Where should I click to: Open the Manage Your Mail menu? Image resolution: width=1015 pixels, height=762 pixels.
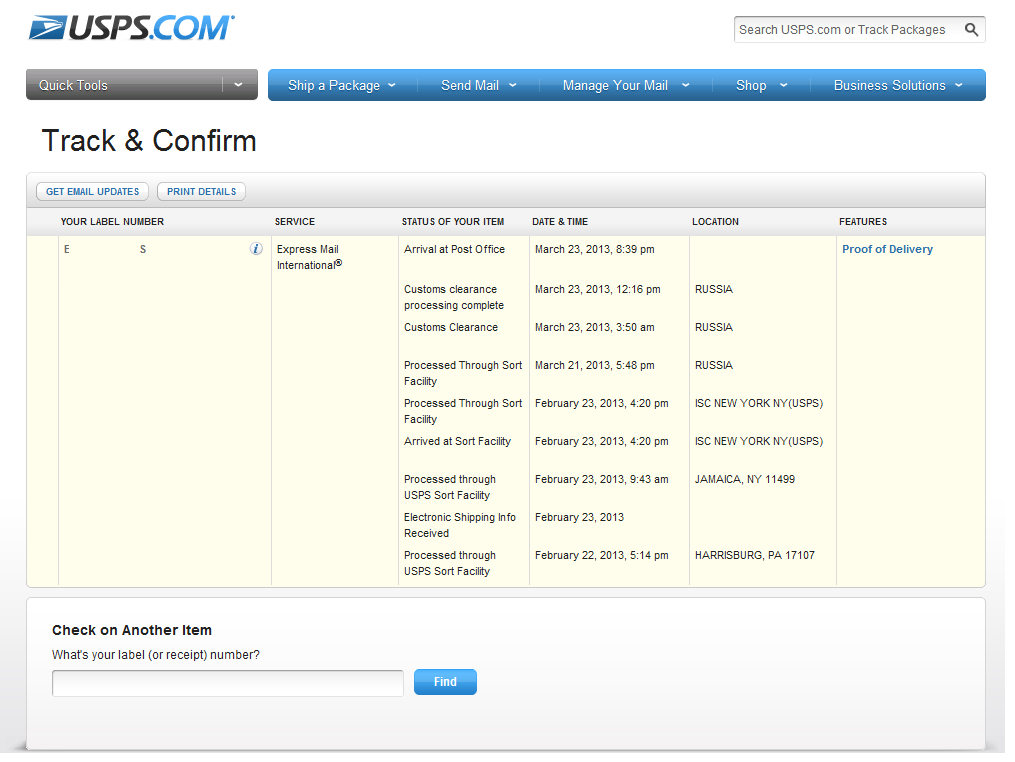[626, 85]
